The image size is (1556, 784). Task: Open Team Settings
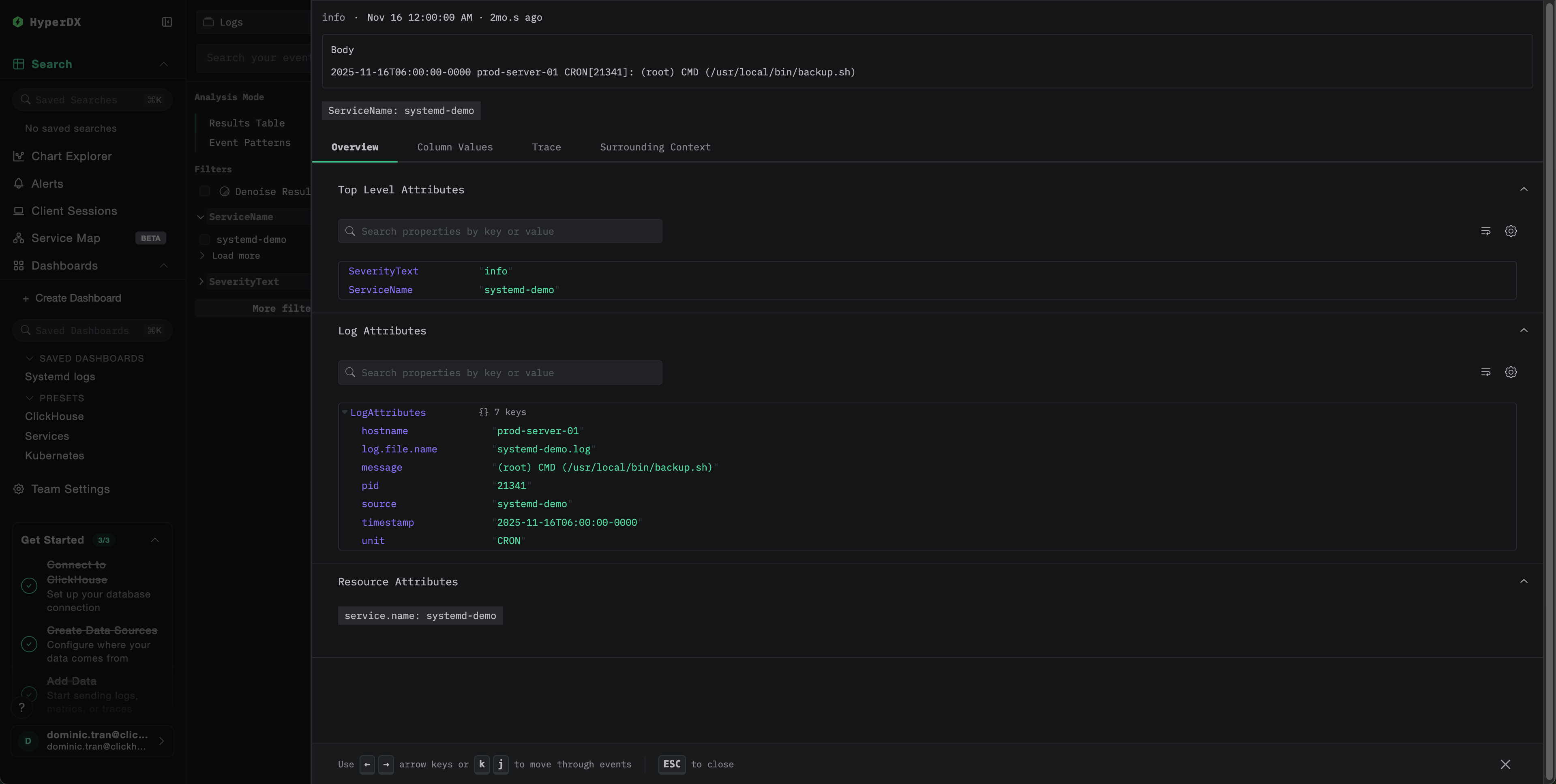(x=70, y=489)
